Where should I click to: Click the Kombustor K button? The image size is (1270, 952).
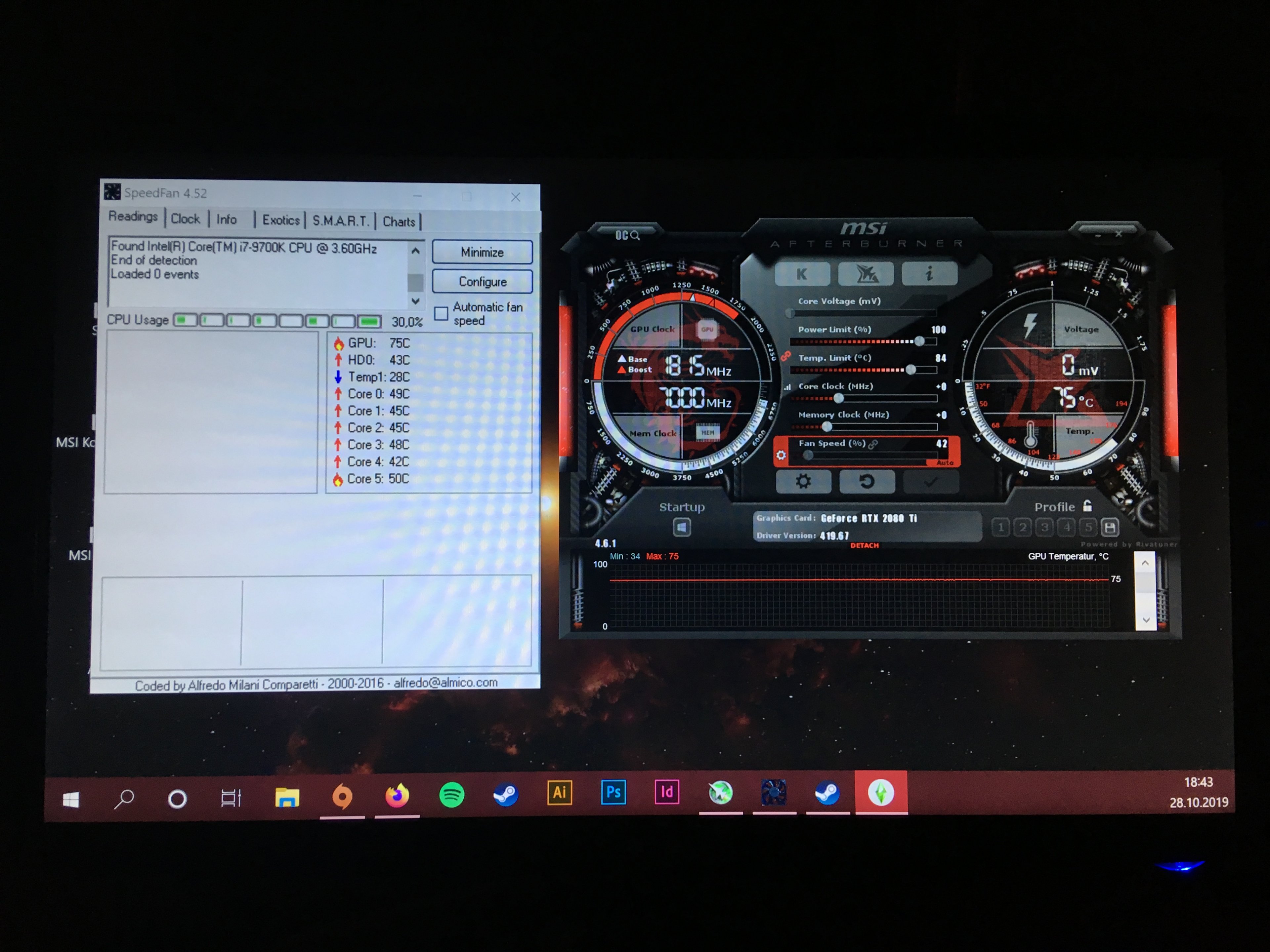pos(801,274)
